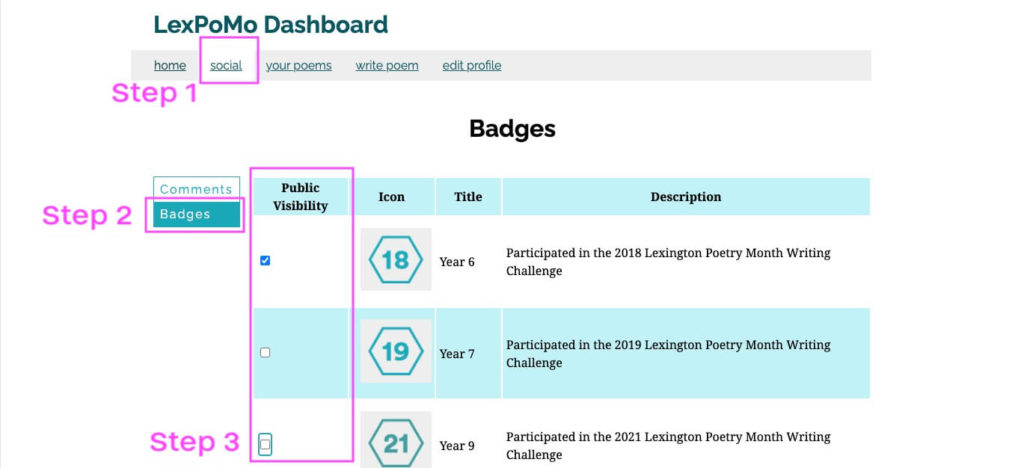Click the 18 hexagon badge icon
Viewport: 1024px width, 468px height.
click(396, 259)
